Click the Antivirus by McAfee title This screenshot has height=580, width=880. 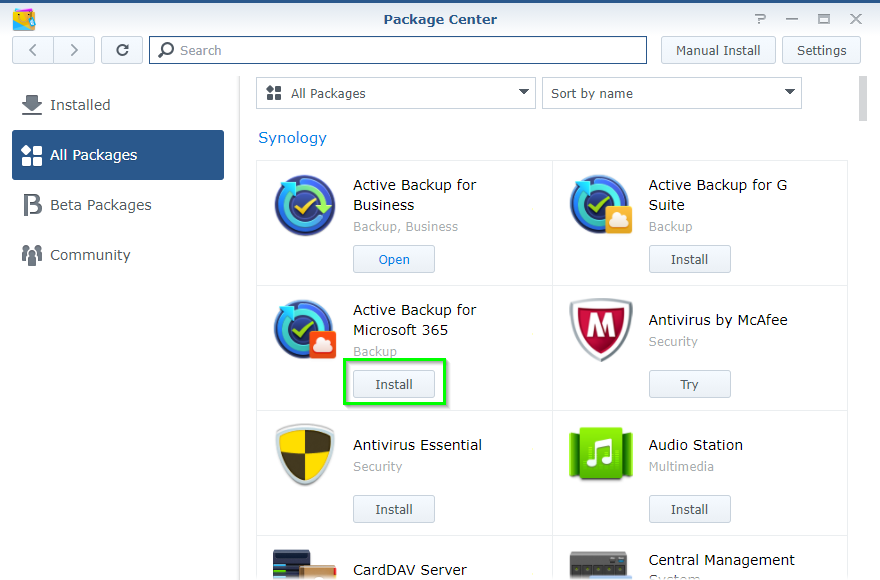pos(718,320)
